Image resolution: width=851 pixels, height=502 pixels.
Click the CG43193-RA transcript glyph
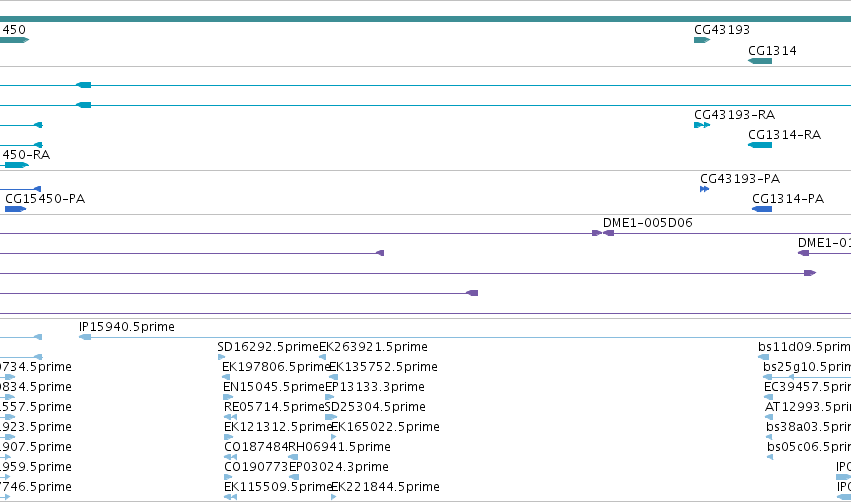pyautogui.click(x=702, y=125)
